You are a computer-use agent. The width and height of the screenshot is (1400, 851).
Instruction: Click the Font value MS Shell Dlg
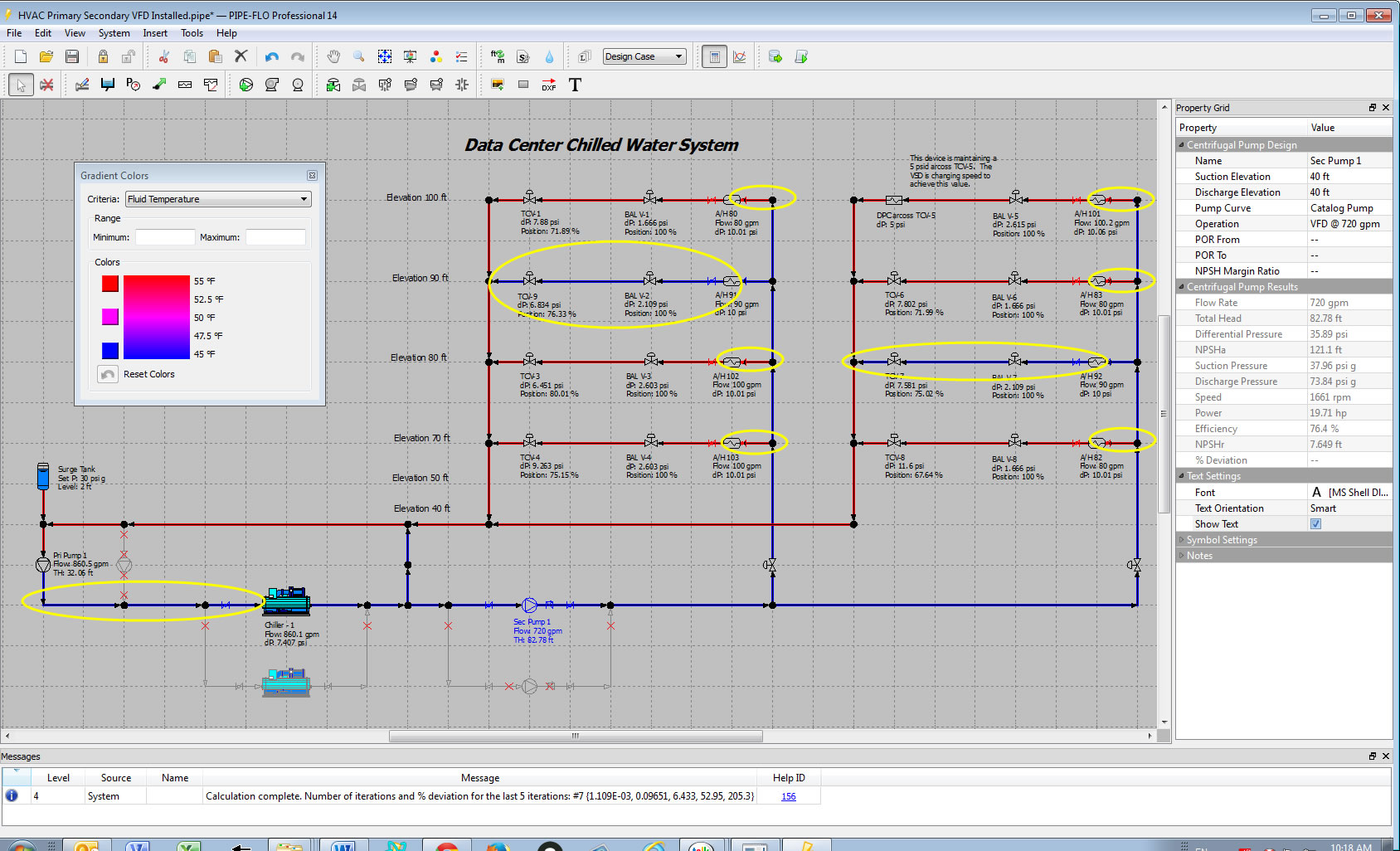[1349, 493]
